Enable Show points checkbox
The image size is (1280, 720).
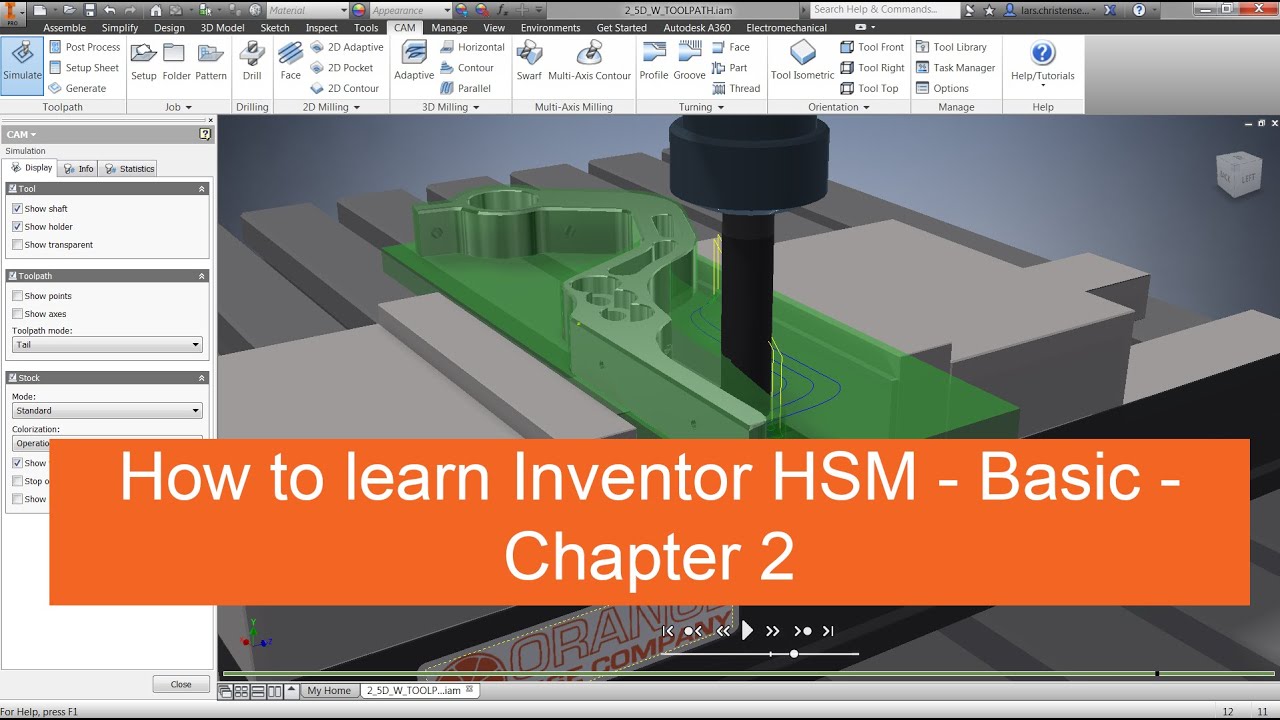click(x=17, y=296)
